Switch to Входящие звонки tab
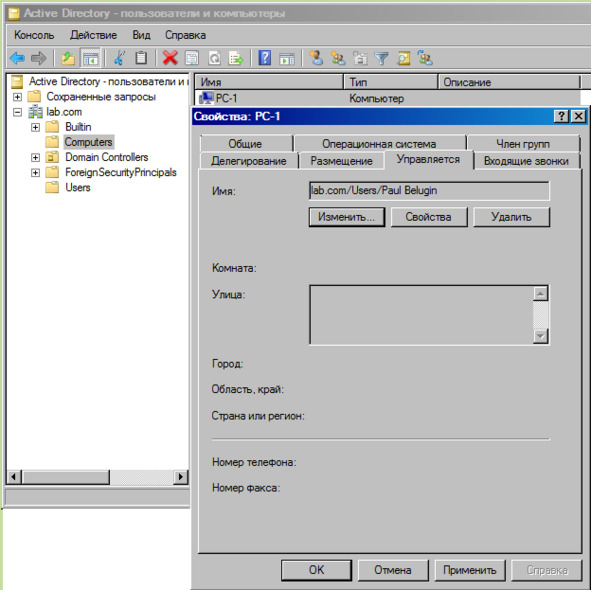Viewport: 591px width, 590px height. click(526, 161)
